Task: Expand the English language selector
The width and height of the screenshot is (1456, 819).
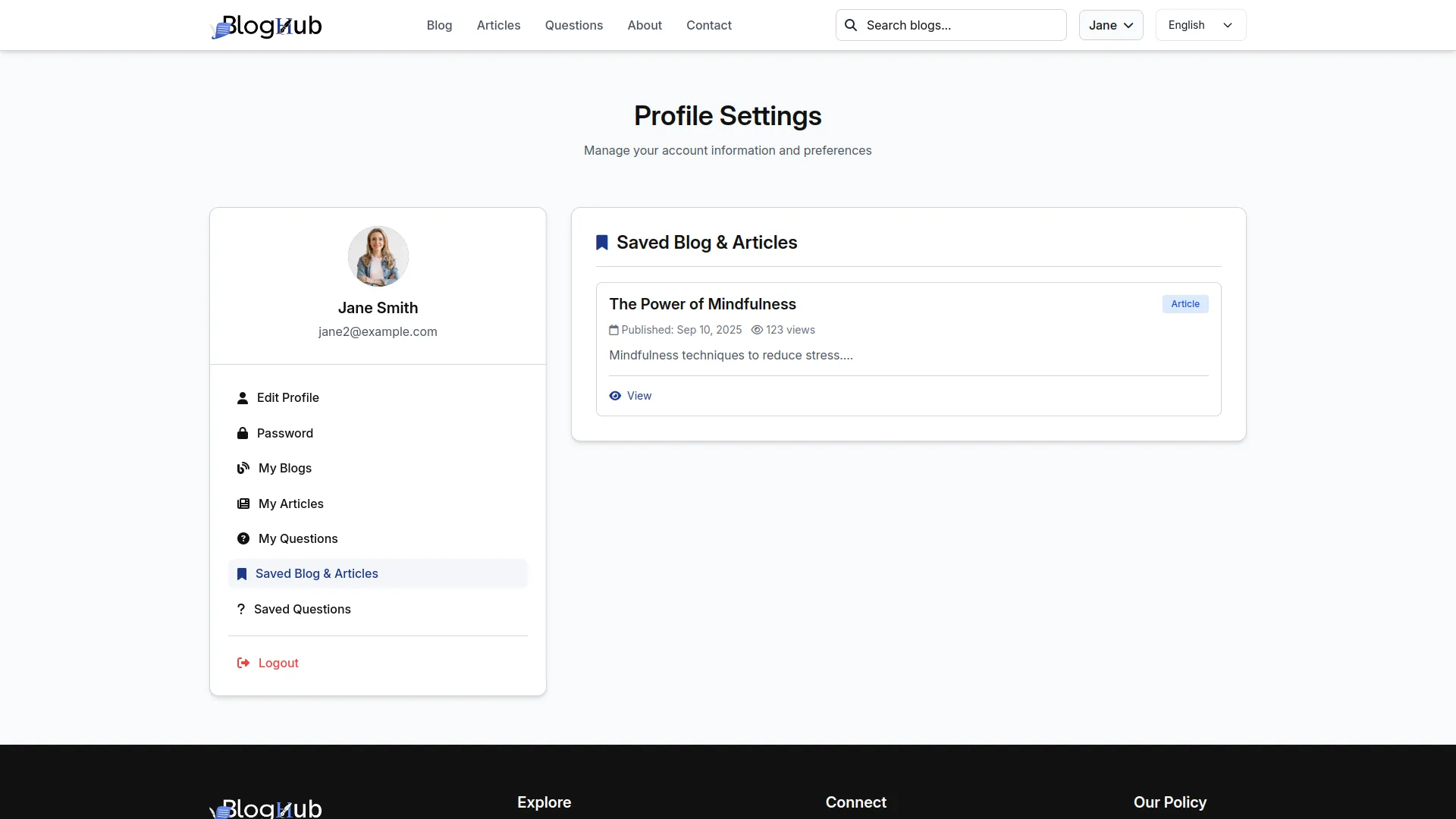Action: [1200, 25]
